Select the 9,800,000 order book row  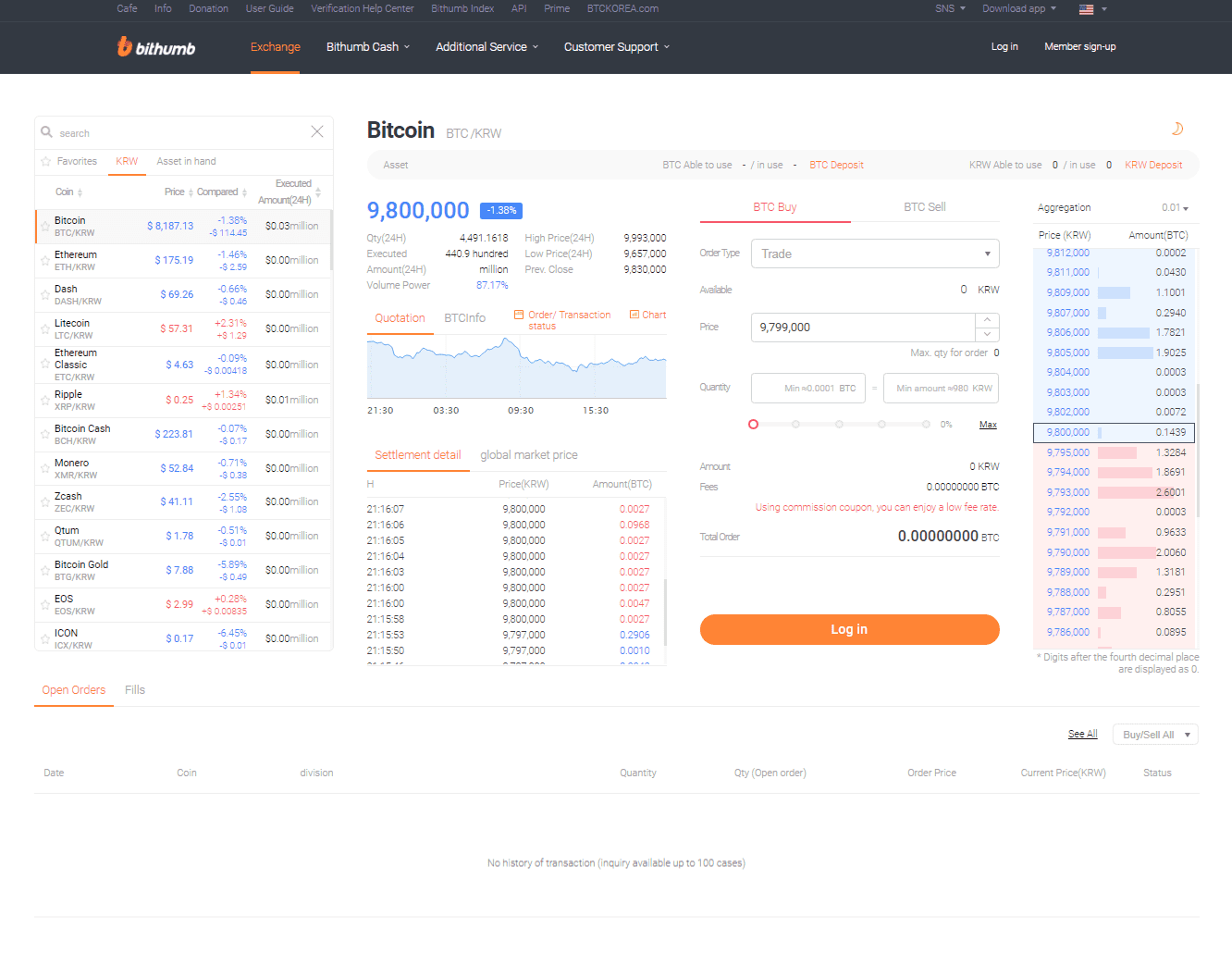click(1114, 433)
